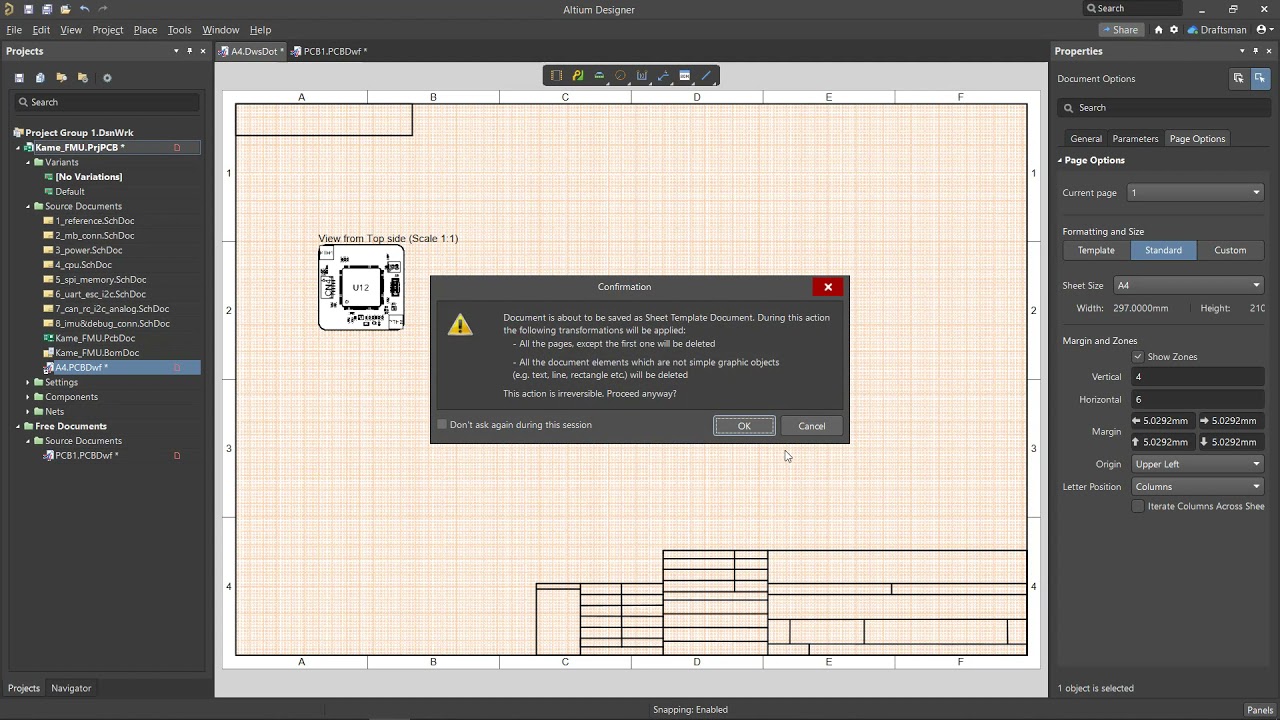Open the preferences gear near Share

pyautogui.click(x=1174, y=30)
